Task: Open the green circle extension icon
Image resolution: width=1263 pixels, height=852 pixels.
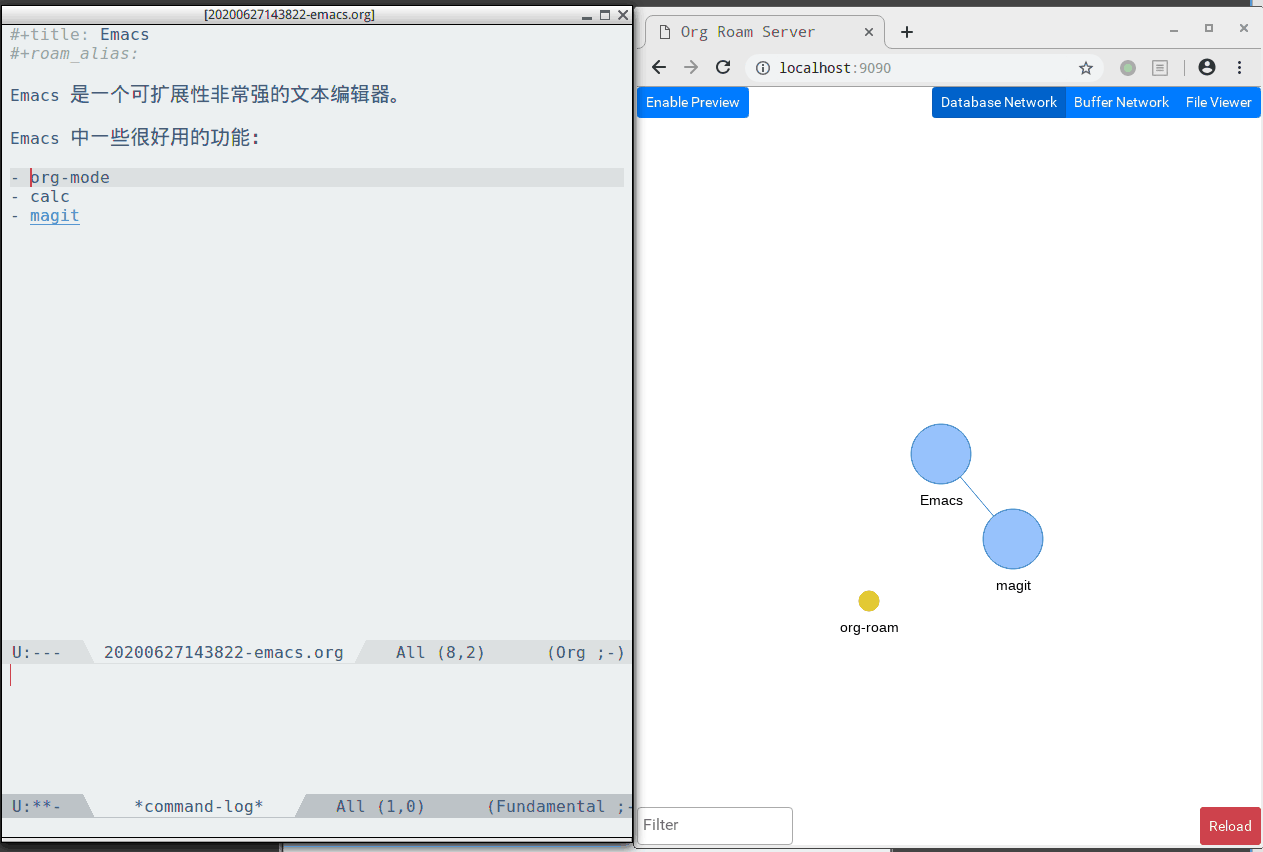Action: pos(1128,68)
